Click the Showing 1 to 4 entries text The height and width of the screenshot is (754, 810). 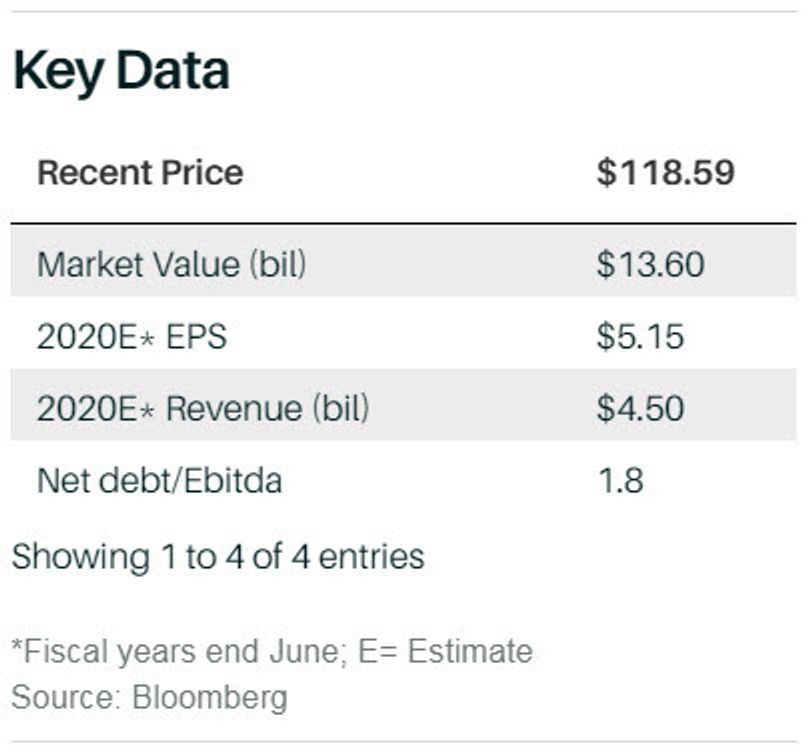(218, 557)
